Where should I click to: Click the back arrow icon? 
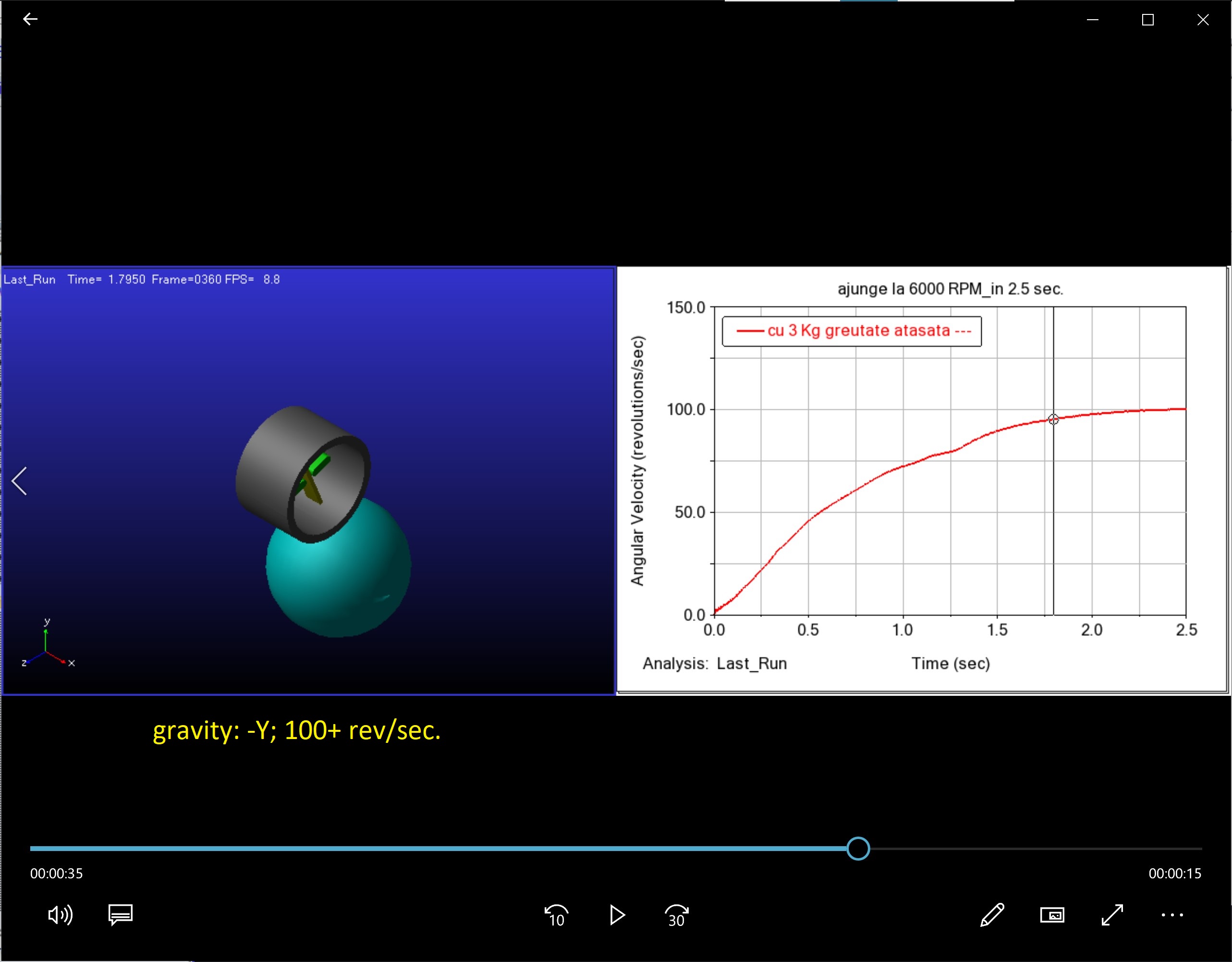[x=30, y=19]
